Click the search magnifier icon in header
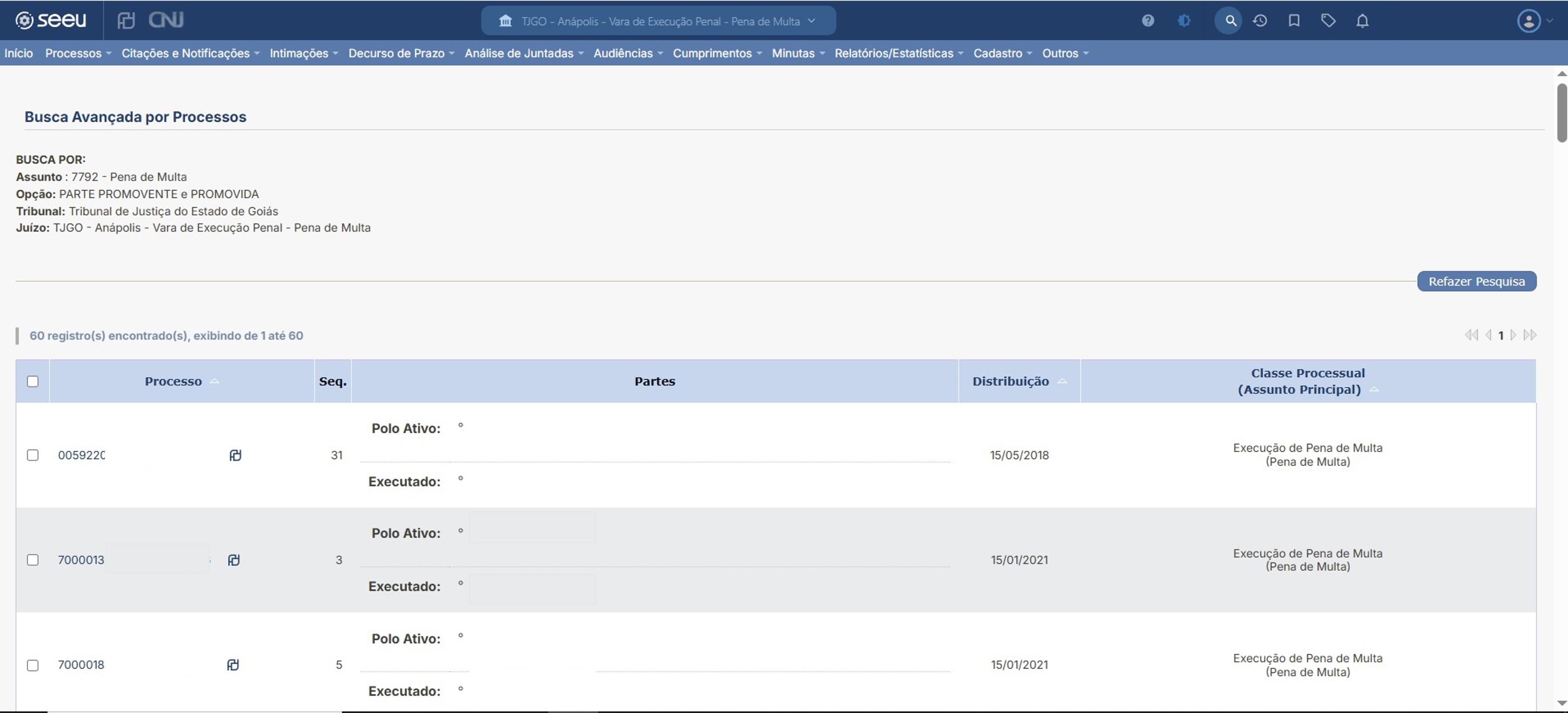Screen dimensions: 1568x713 (1230, 21)
